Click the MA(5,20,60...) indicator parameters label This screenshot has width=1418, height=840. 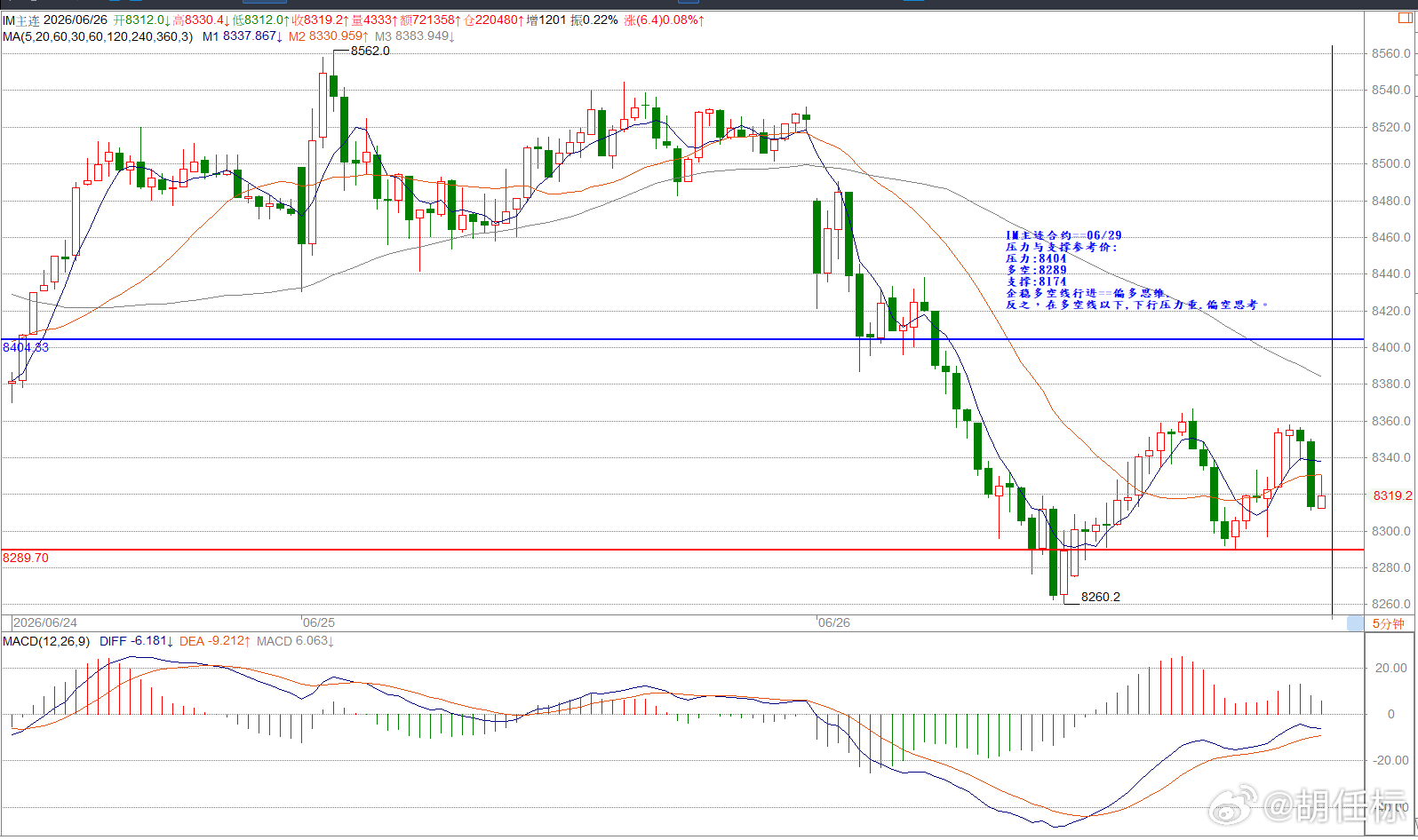coord(98,36)
